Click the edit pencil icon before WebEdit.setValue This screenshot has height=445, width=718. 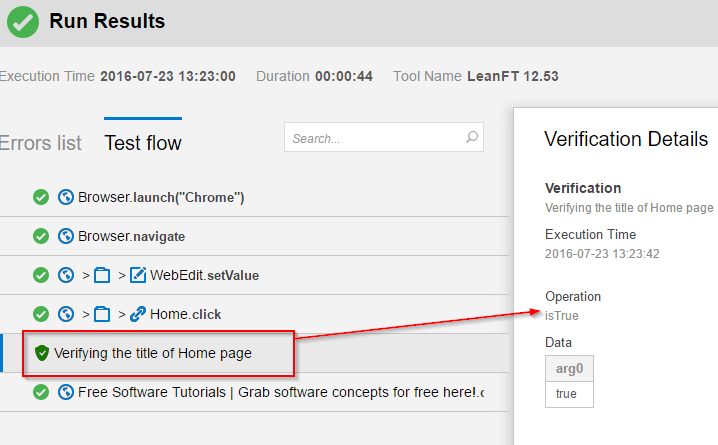138,275
